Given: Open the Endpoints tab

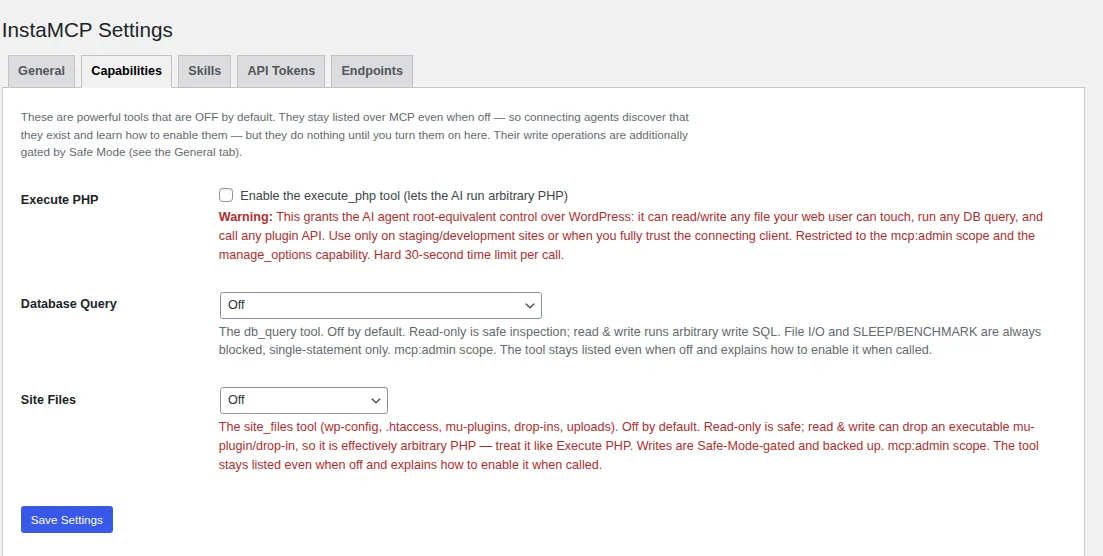Looking at the screenshot, I should point(372,71).
